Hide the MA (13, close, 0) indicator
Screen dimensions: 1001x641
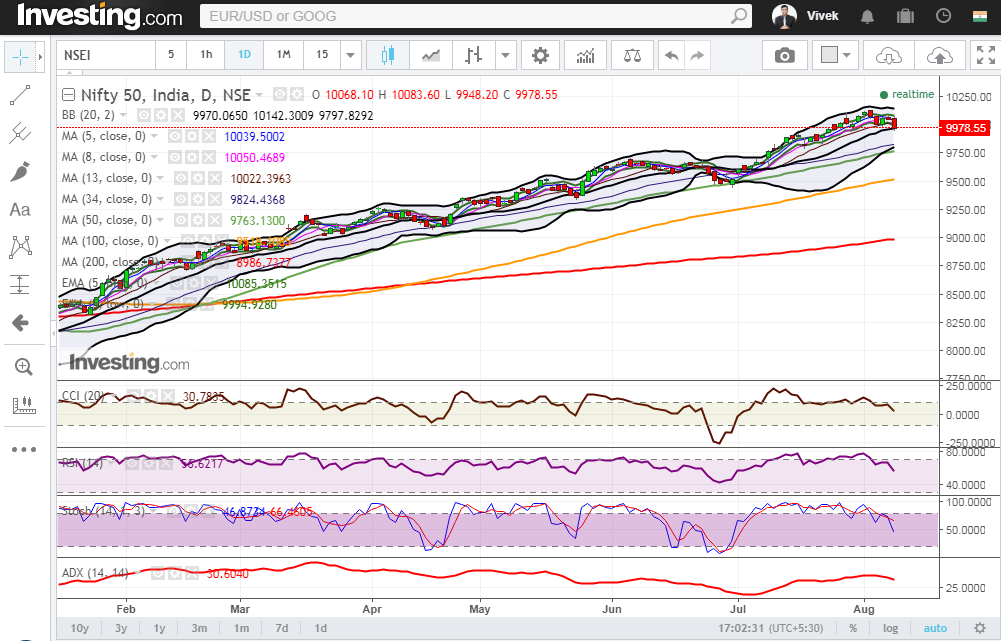pos(181,178)
